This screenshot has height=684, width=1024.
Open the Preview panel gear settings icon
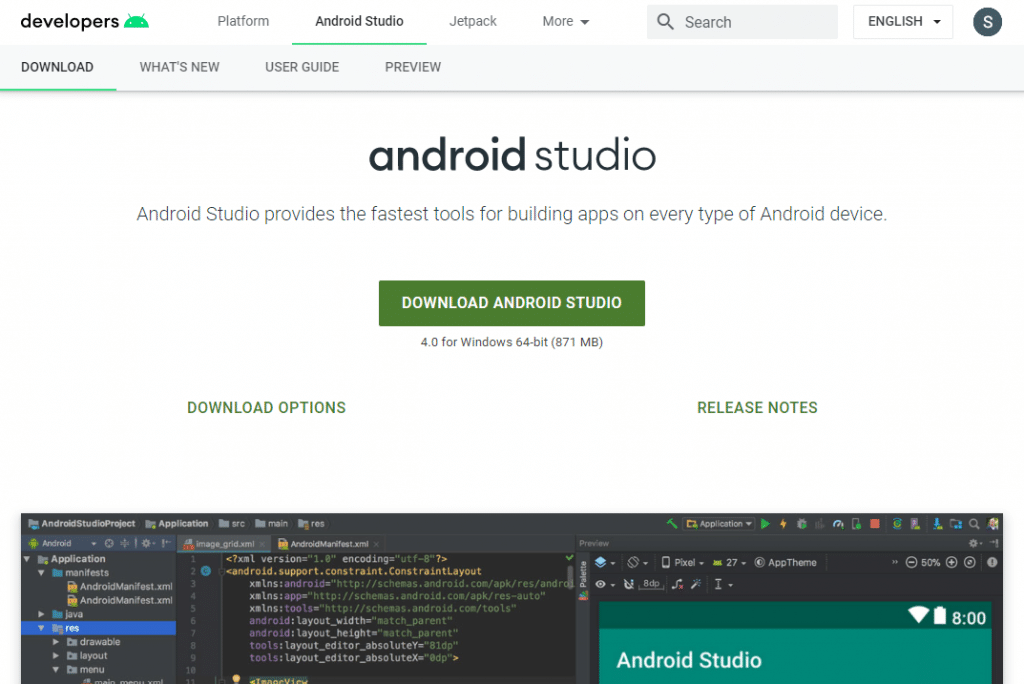(x=974, y=543)
